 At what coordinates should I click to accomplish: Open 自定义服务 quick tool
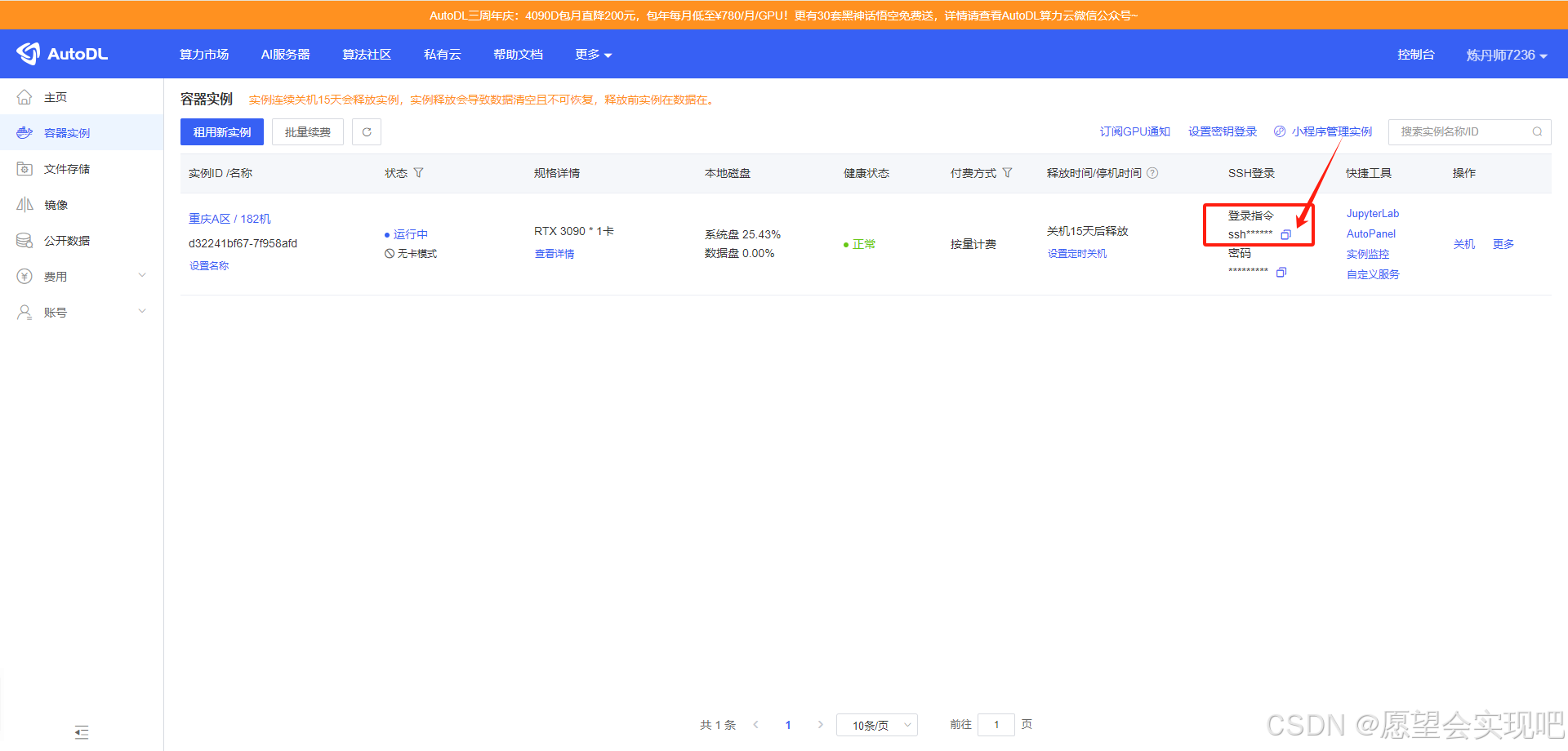pos(1373,275)
